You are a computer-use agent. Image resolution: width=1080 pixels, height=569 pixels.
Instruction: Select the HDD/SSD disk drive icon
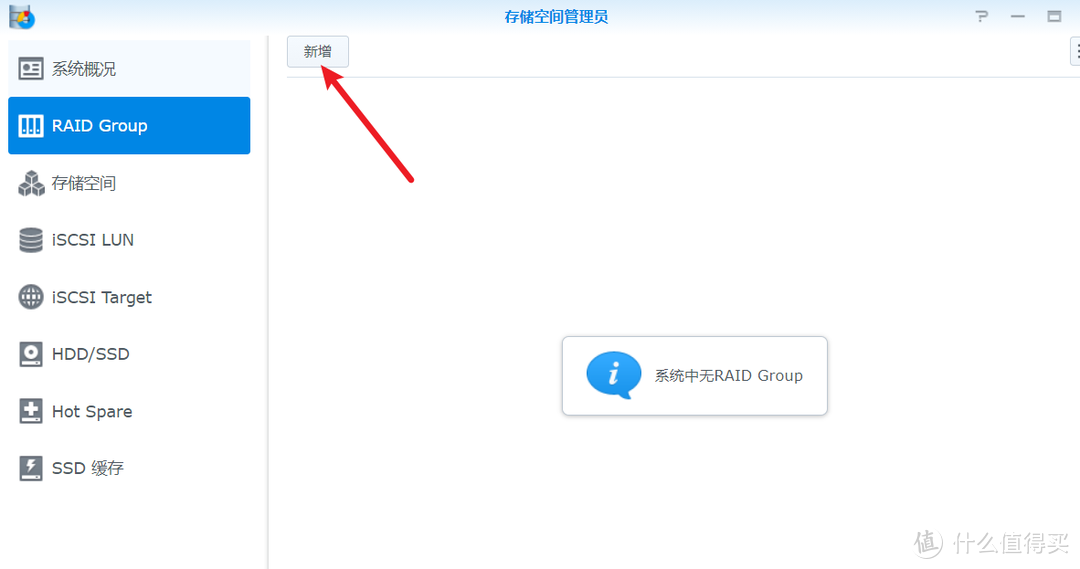pyautogui.click(x=31, y=354)
